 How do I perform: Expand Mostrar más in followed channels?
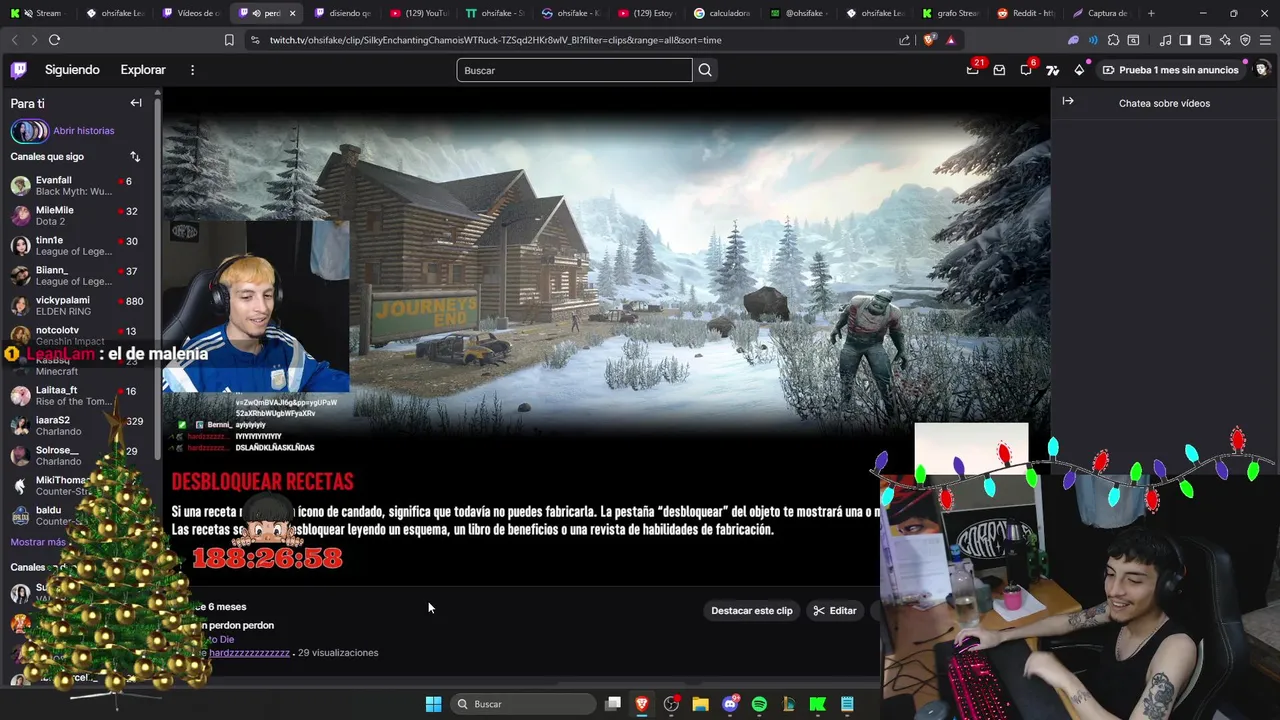(x=38, y=542)
